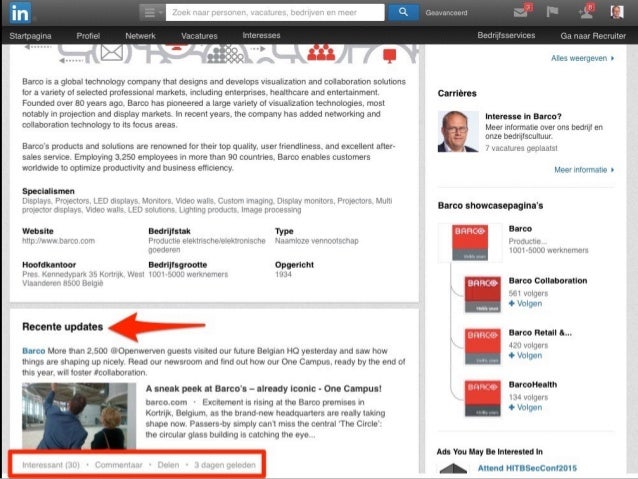Click Barco showcase page title
Screen dimensions: 638x479
click(520, 229)
